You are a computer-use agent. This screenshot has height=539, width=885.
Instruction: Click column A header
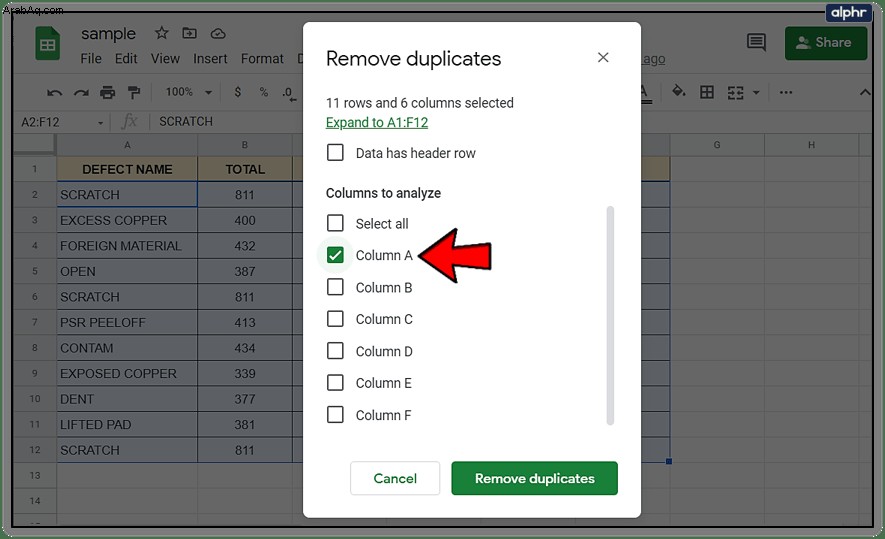127,145
